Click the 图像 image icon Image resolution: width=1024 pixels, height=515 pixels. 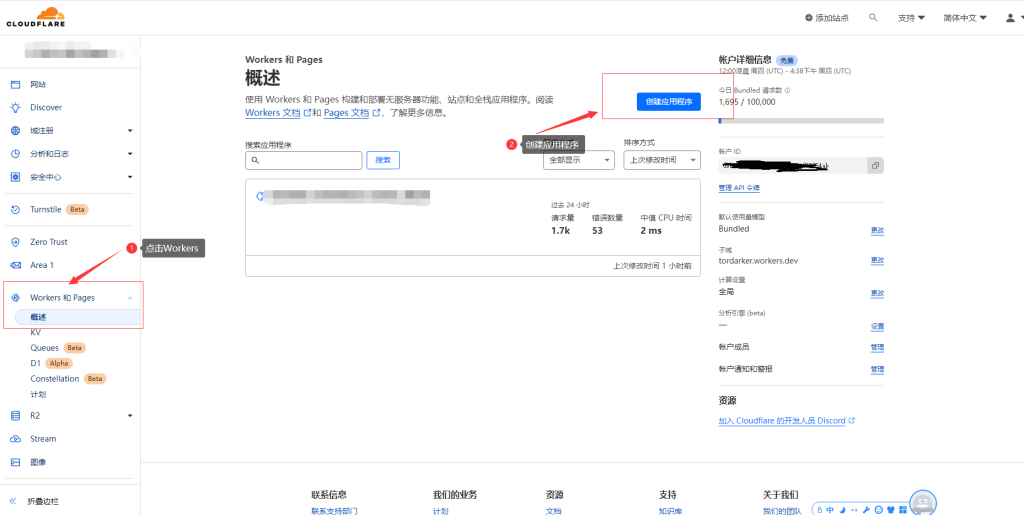(16, 461)
